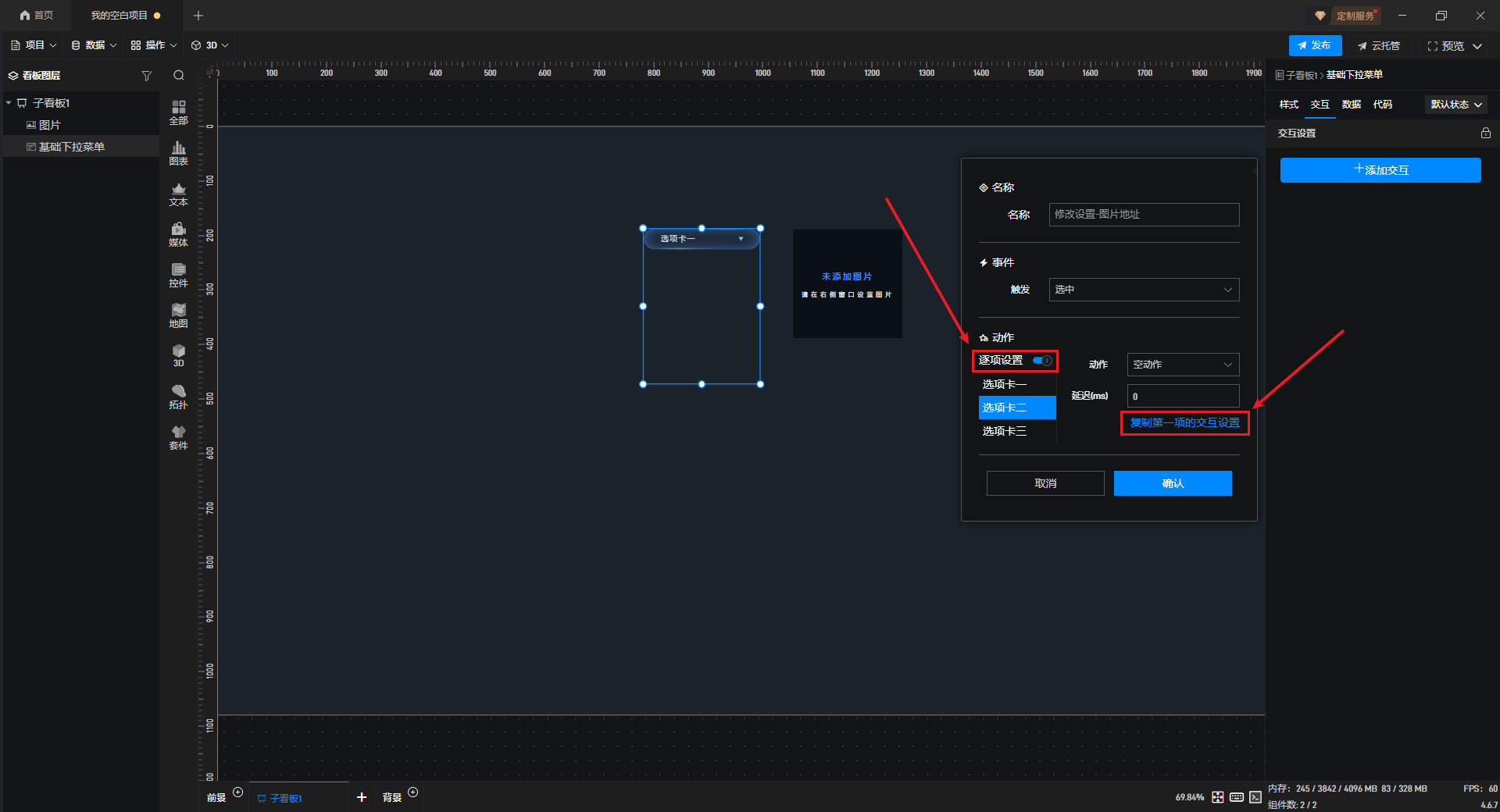The height and width of the screenshot is (812, 1500).
Task: Open the 动作 action dropdown showing 空动作
Action: pos(1182,365)
